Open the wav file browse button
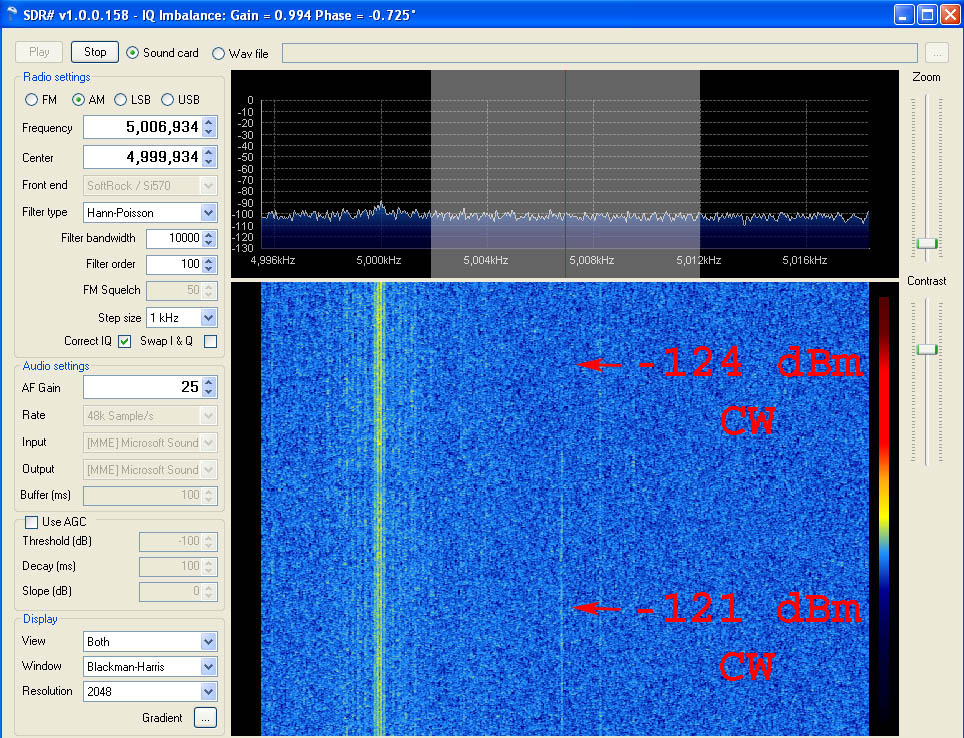This screenshot has height=738, width=964. click(x=937, y=53)
